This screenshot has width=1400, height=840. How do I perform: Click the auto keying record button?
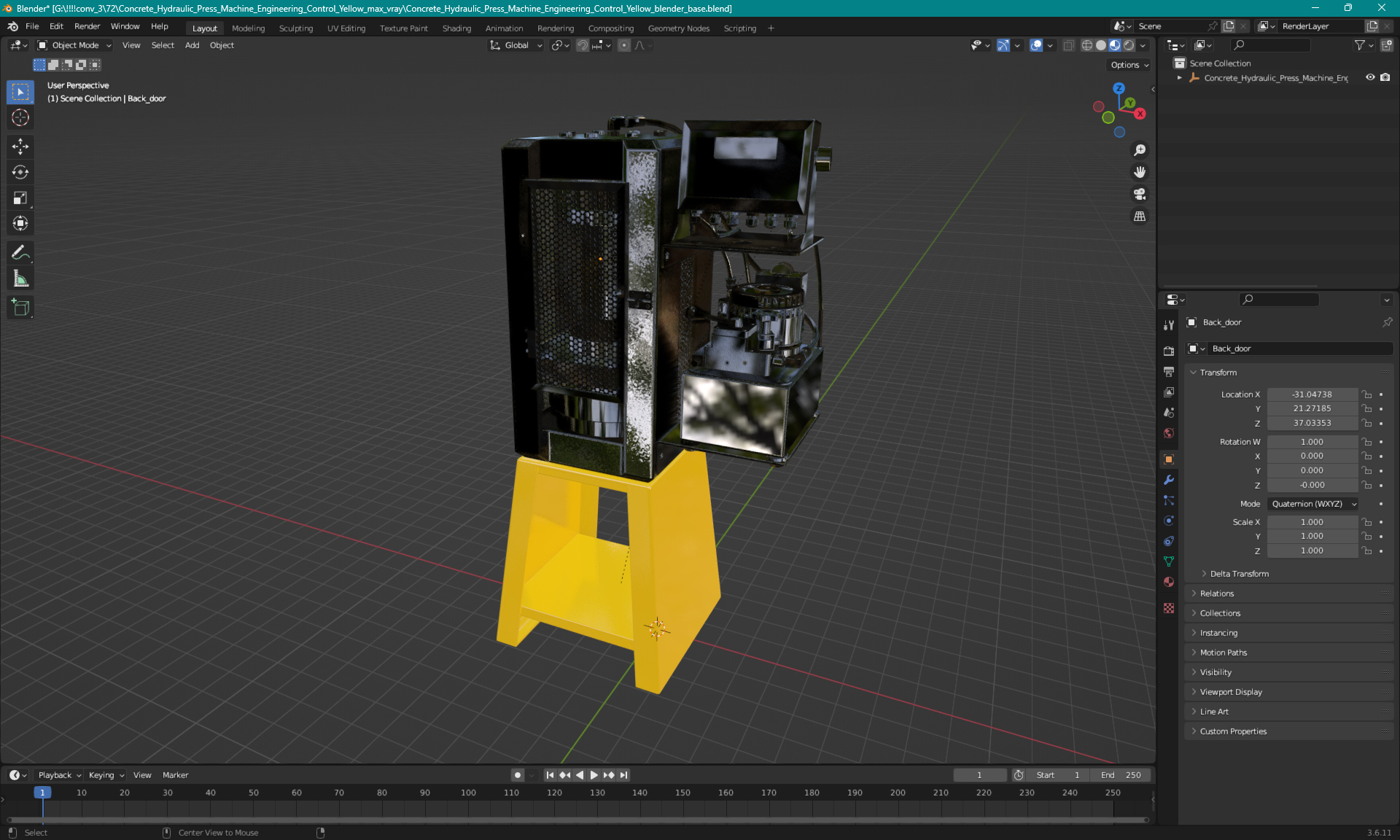tap(517, 775)
